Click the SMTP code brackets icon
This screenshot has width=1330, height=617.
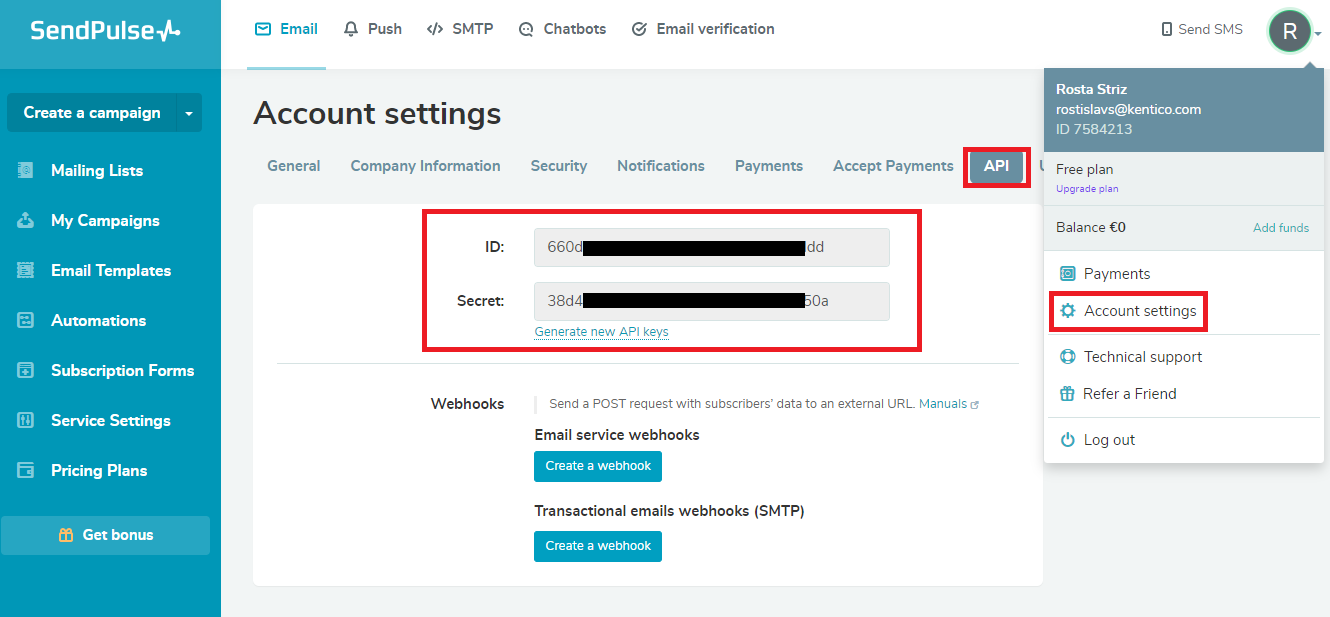(x=434, y=29)
